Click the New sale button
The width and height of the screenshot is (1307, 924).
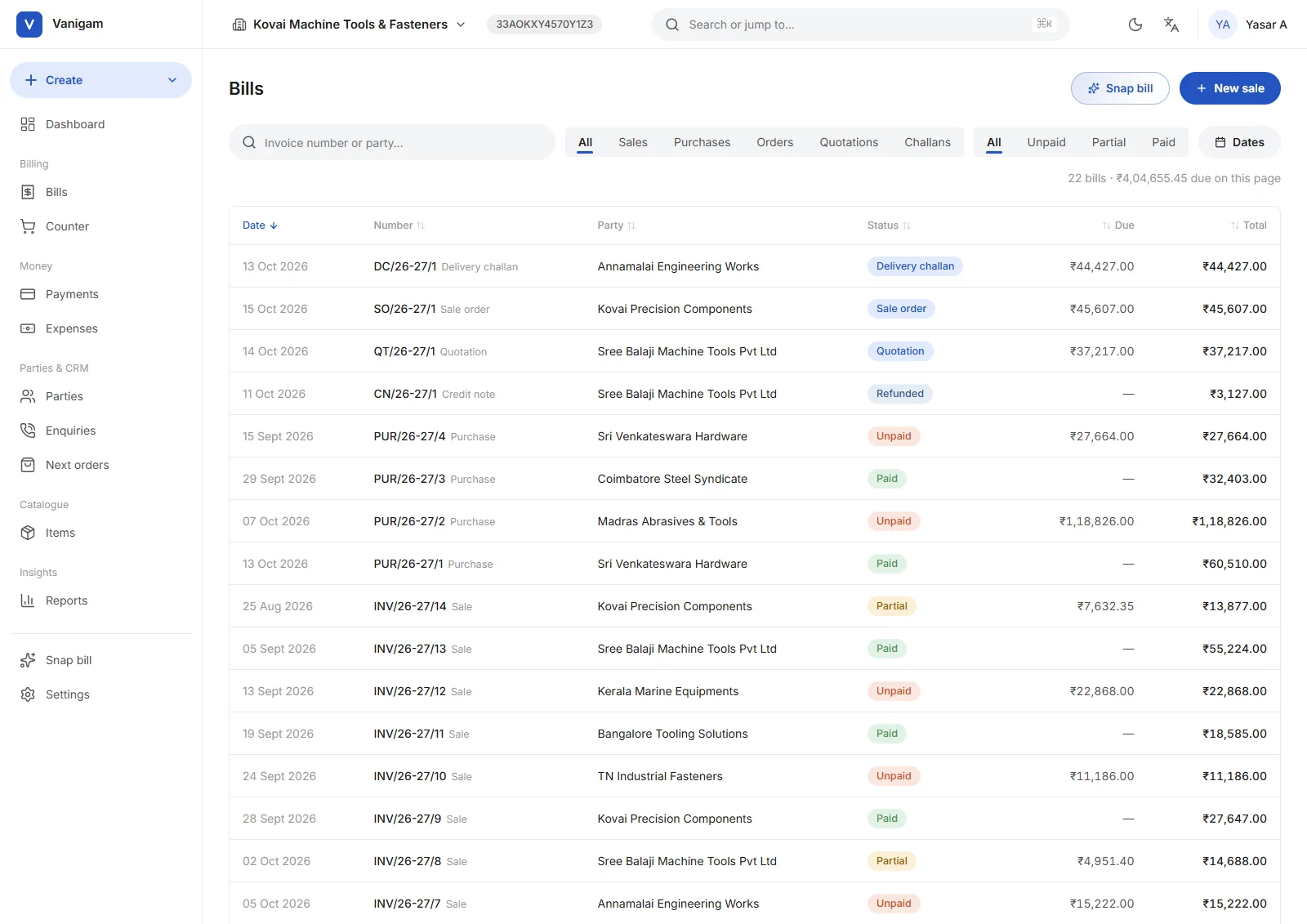coord(1229,88)
